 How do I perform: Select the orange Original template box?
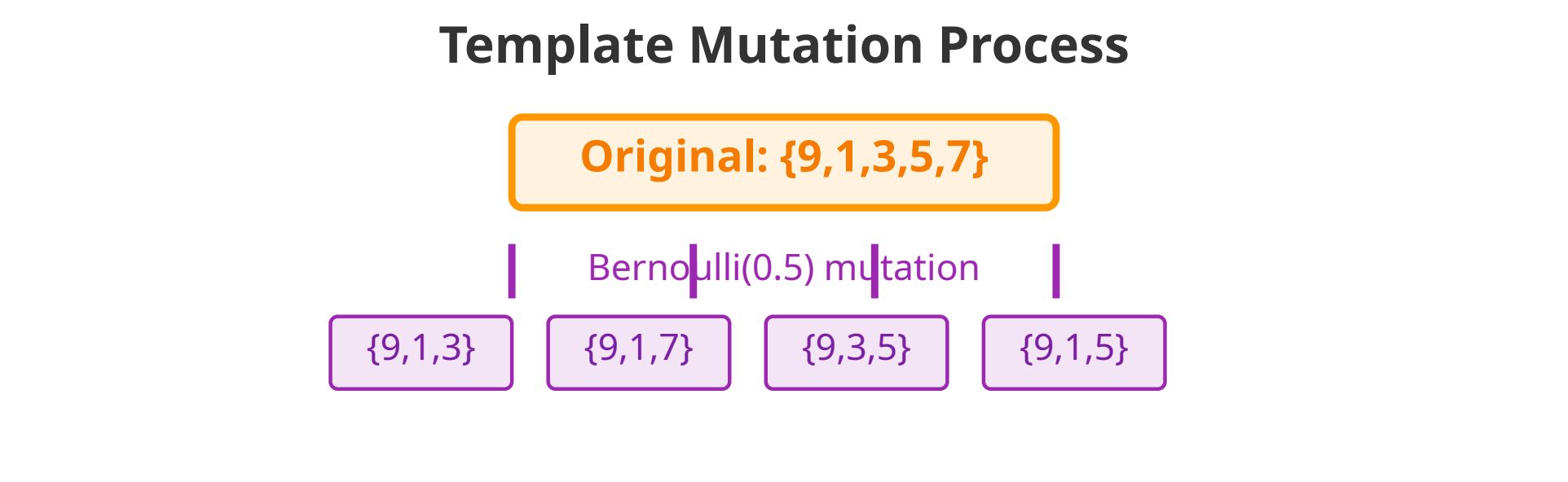[784, 162]
